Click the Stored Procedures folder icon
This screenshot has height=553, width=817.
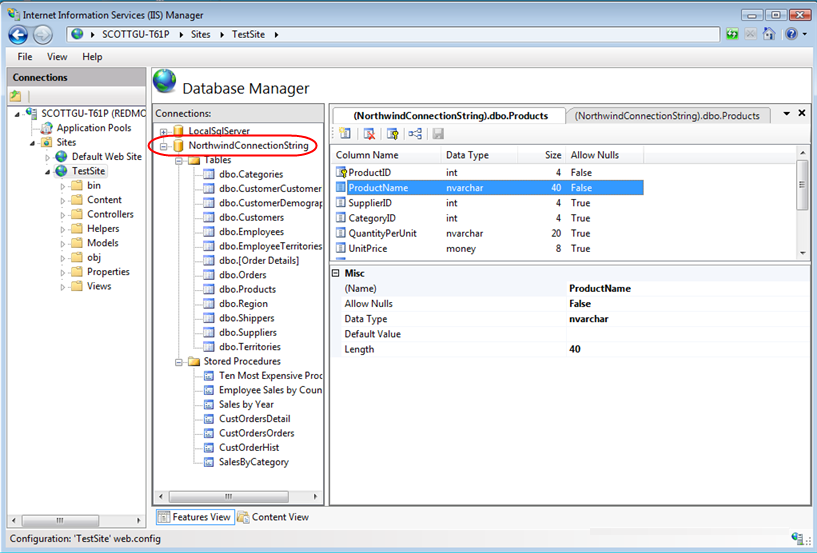[x=194, y=361]
